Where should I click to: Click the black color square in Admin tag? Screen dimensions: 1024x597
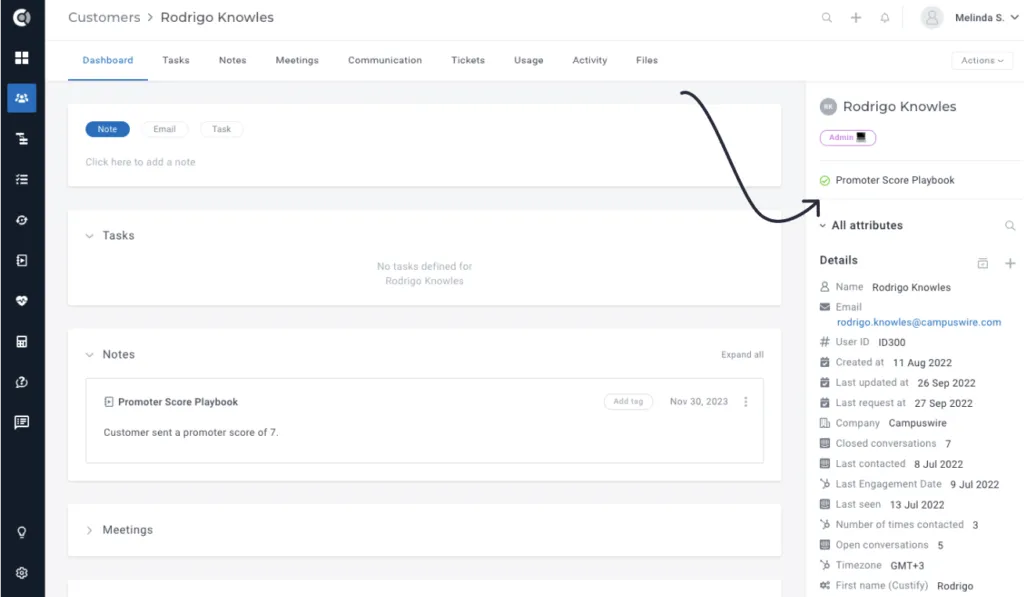861,137
